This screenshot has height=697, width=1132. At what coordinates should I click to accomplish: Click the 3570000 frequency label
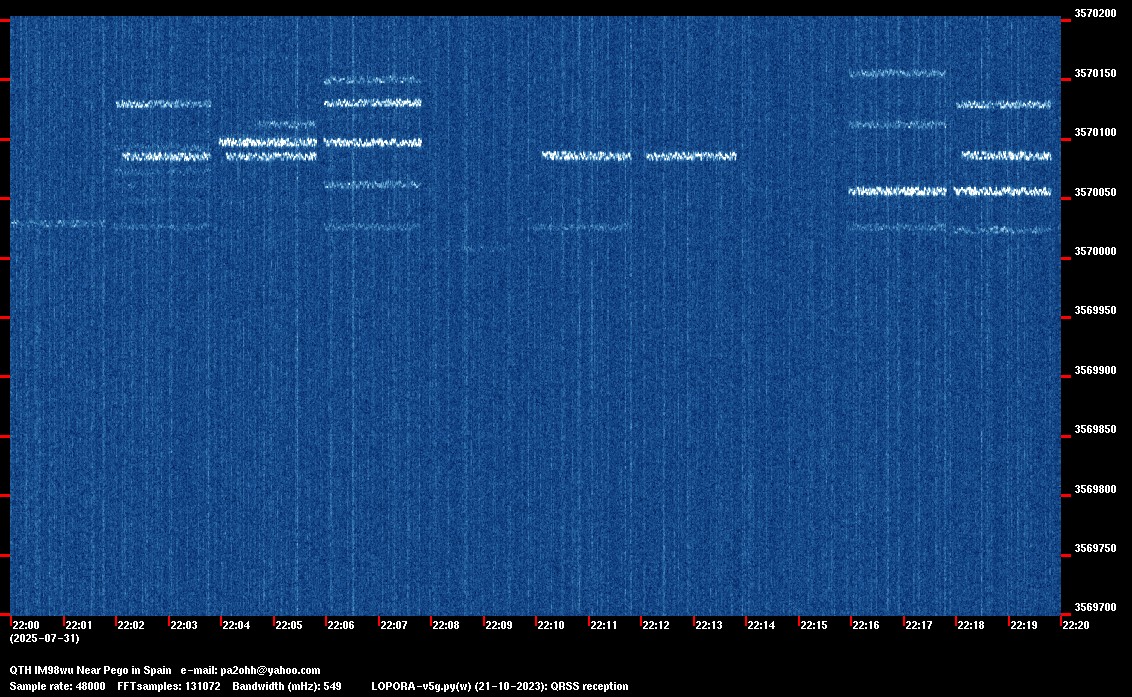1095,251
